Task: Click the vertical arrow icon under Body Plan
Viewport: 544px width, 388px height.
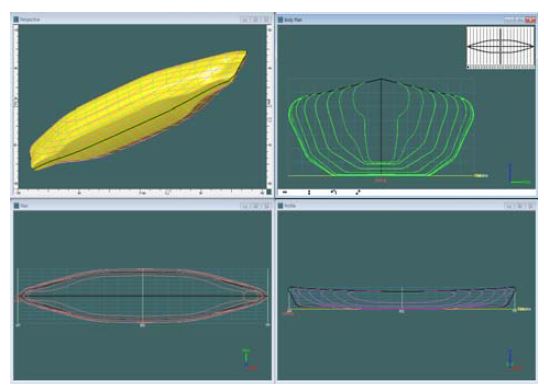Action: tap(309, 192)
